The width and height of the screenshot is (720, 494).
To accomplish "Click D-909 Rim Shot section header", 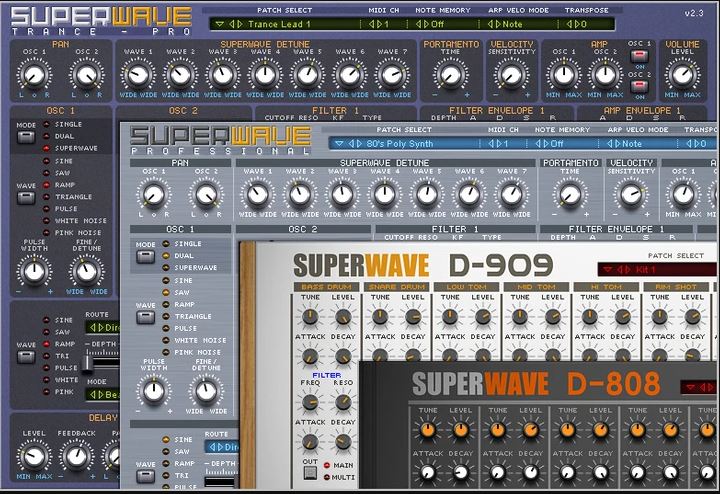I will pyautogui.click(x=676, y=287).
